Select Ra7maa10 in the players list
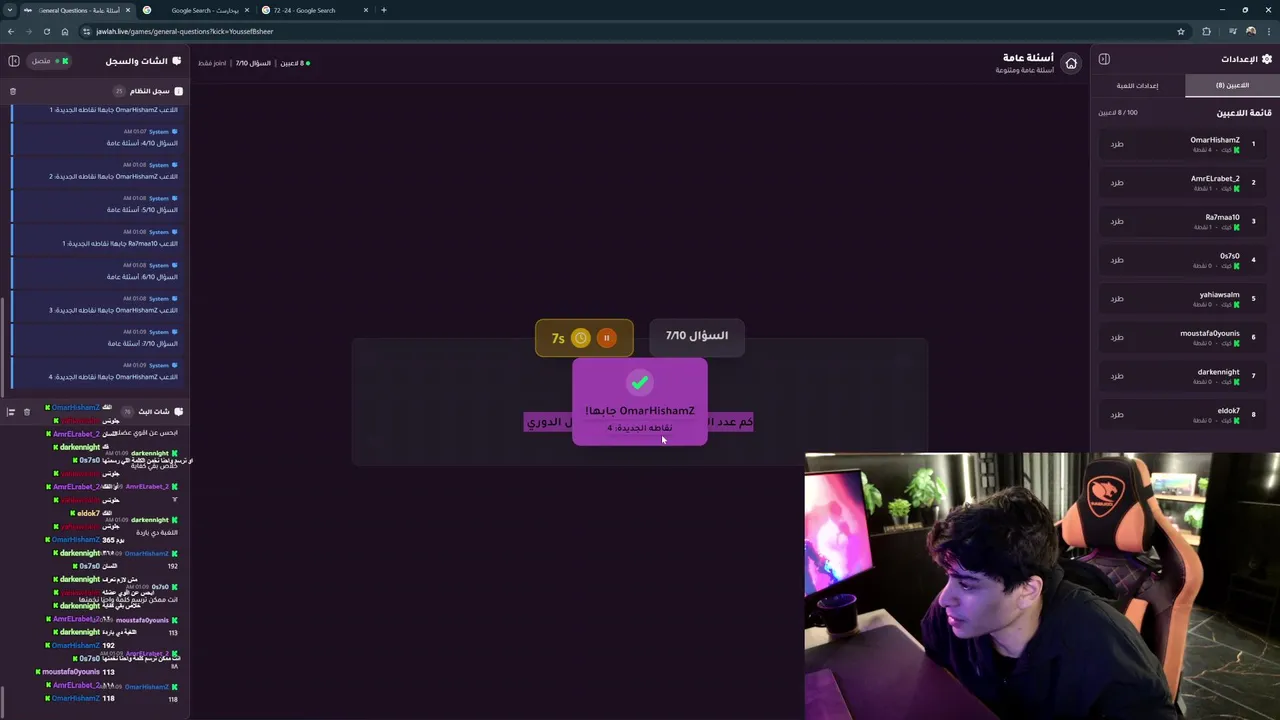This screenshot has height=720, width=1280. 1185,221
